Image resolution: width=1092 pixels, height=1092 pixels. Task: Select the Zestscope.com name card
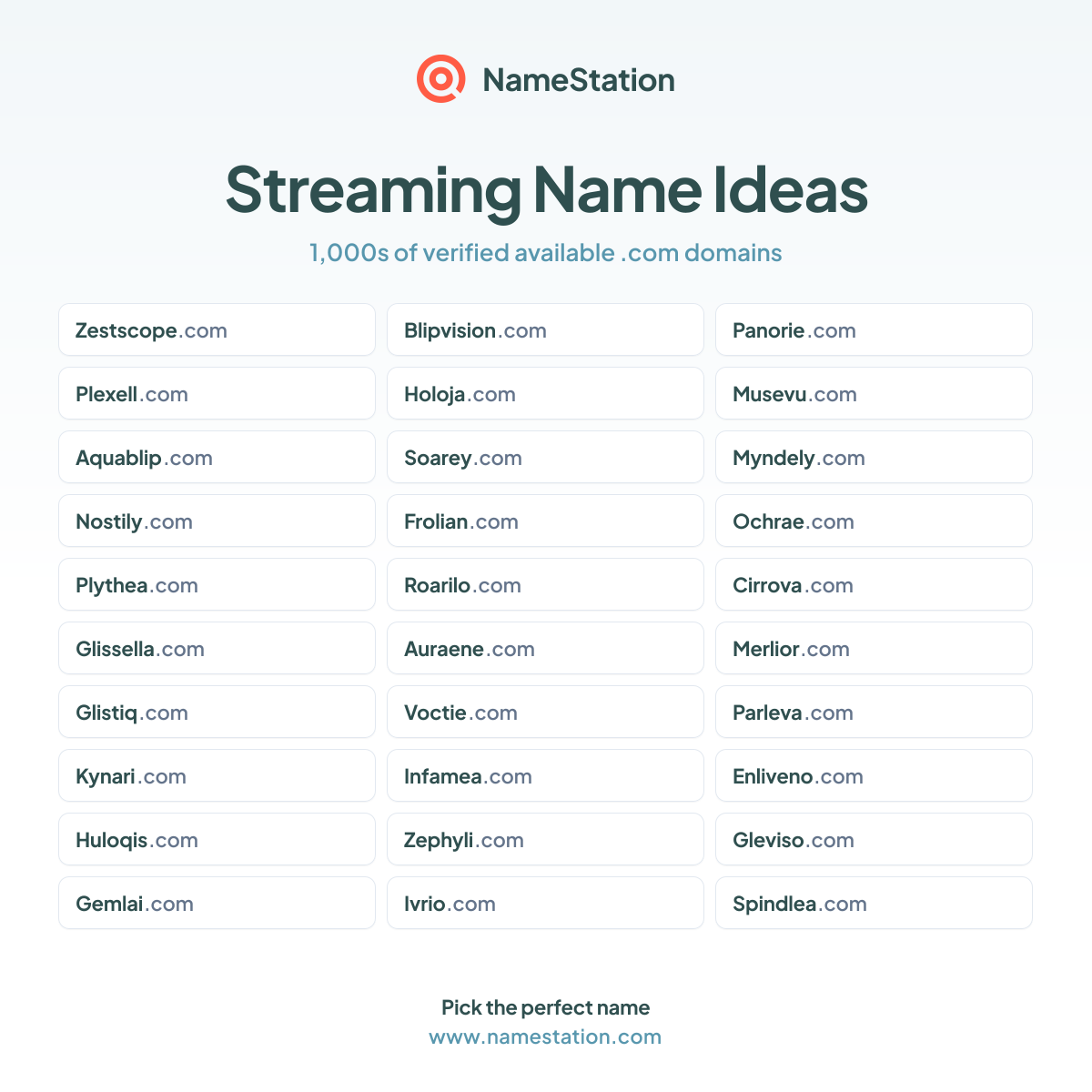217,329
